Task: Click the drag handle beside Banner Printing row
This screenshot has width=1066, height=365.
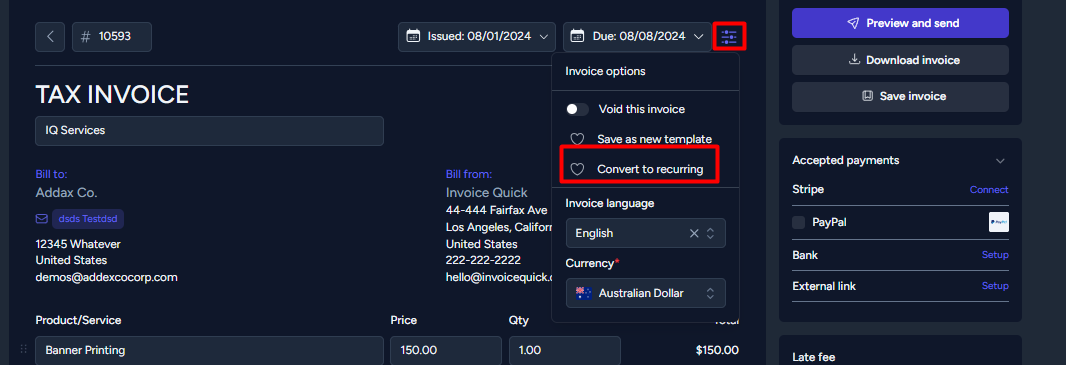Action: click(24, 349)
